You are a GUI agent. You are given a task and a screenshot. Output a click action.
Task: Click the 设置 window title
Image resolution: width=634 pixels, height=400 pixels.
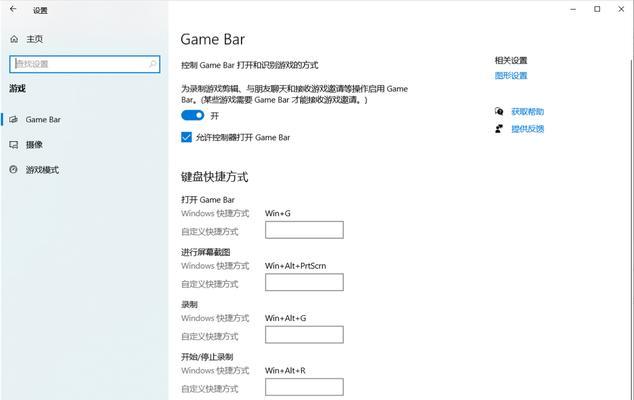[x=40, y=11]
